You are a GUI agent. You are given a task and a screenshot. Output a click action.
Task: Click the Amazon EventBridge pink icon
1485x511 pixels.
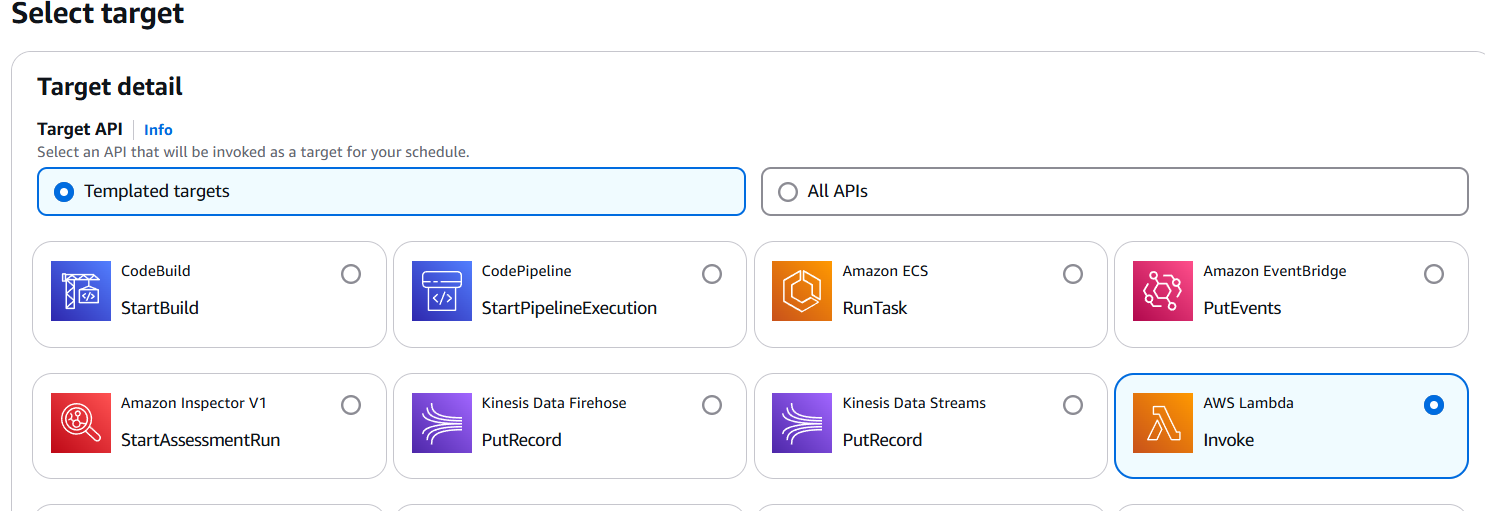(x=1163, y=291)
